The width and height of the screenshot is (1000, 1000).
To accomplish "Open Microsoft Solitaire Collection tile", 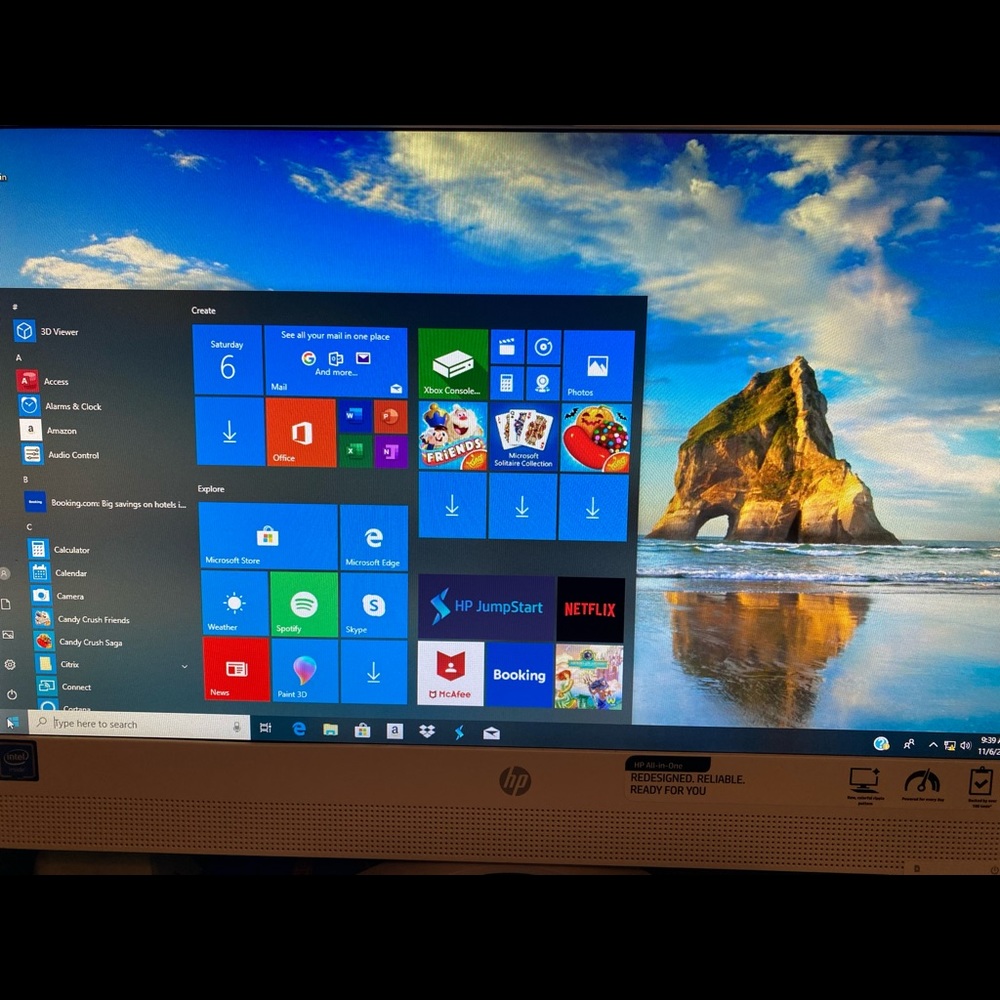I will pyautogui.click(x=524, y=438).
